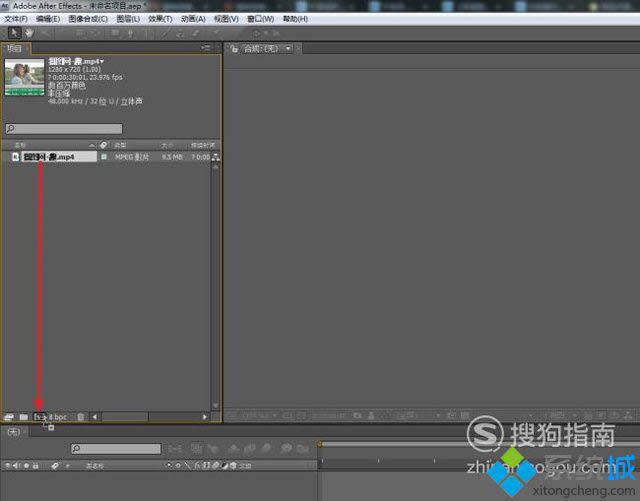Open the 图像合成(C) menu
Image resolution: width=640 pixels, height=501 pixels.
(x=88, y=19)
